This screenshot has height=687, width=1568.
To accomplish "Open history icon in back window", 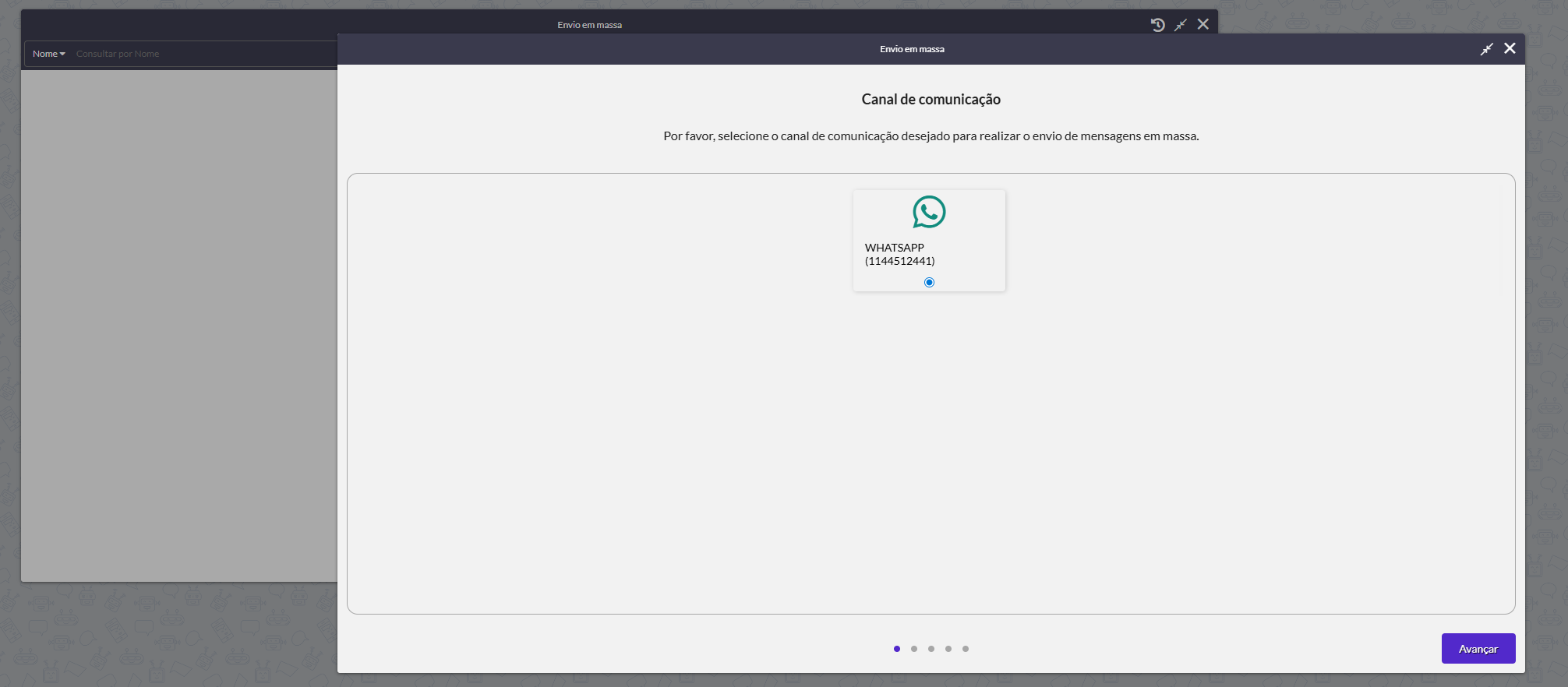I will (x=1158, y=25).
